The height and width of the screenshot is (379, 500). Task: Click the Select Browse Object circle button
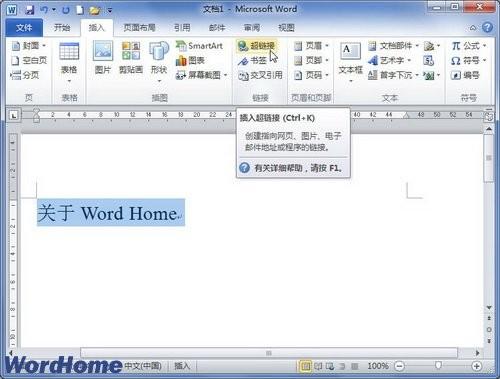[489, 329]
